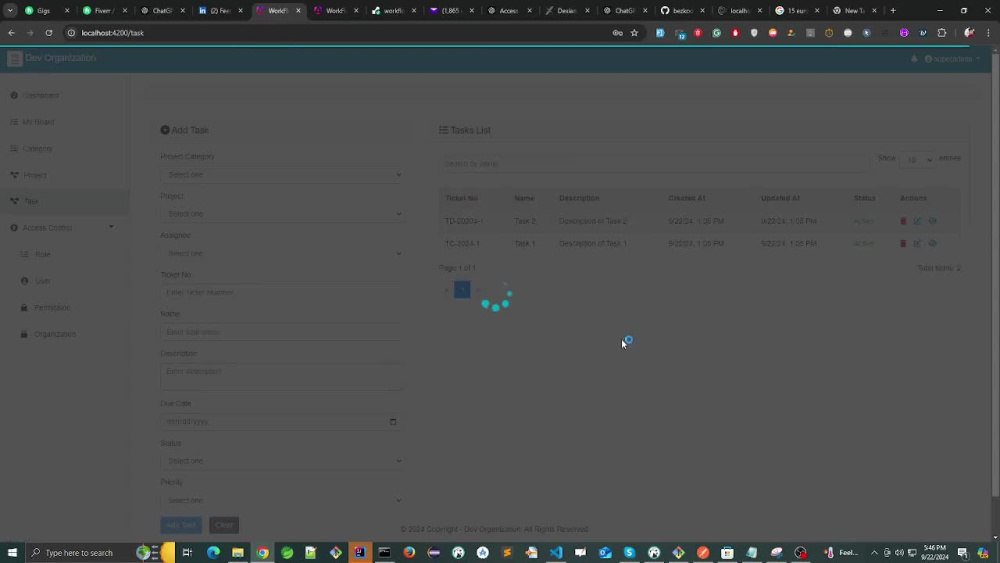Viewport: 1000px width, 563px height.
Task: Click the Created At column header
Action: coord(687,198)
